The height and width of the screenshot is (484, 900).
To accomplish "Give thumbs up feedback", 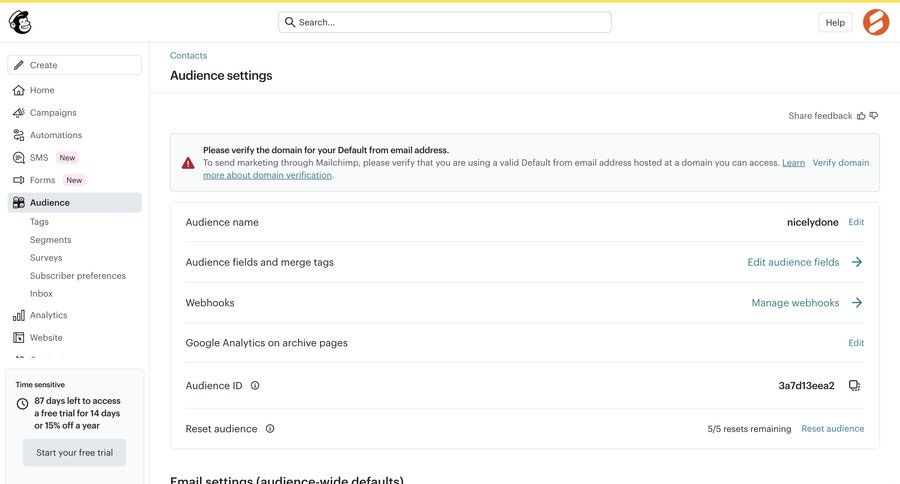I will tap(861, 116).
